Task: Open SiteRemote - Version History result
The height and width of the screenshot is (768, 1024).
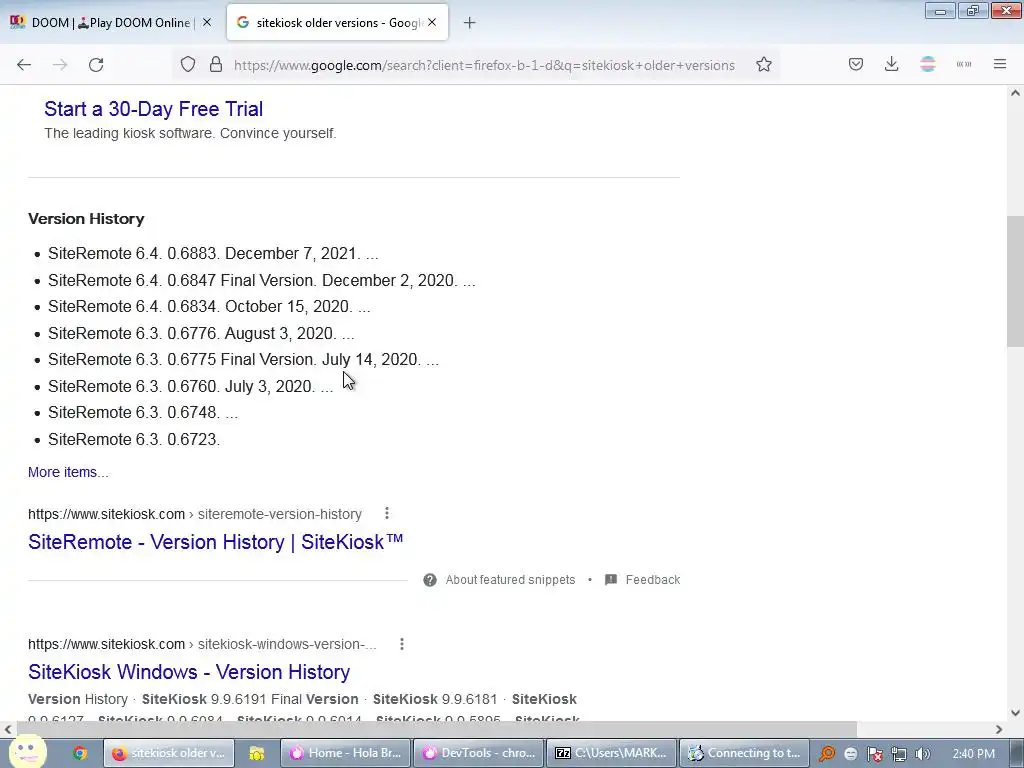Action: tap(216, 542)
